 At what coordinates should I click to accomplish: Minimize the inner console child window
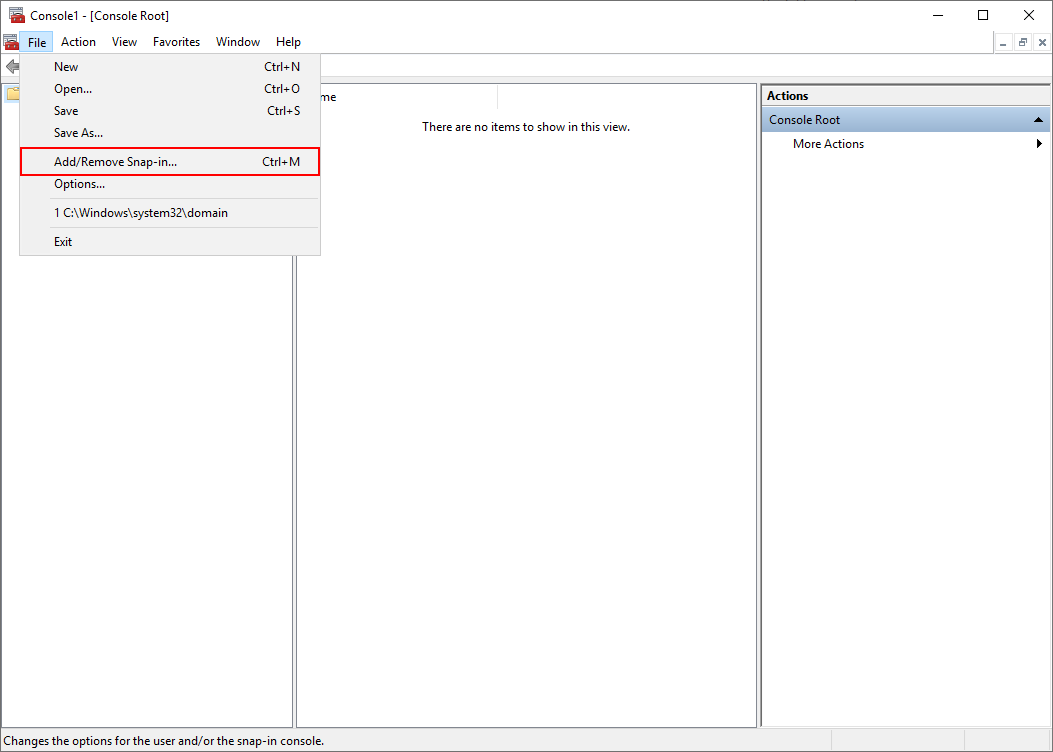pyautogui.click(x=1003, y=42)
